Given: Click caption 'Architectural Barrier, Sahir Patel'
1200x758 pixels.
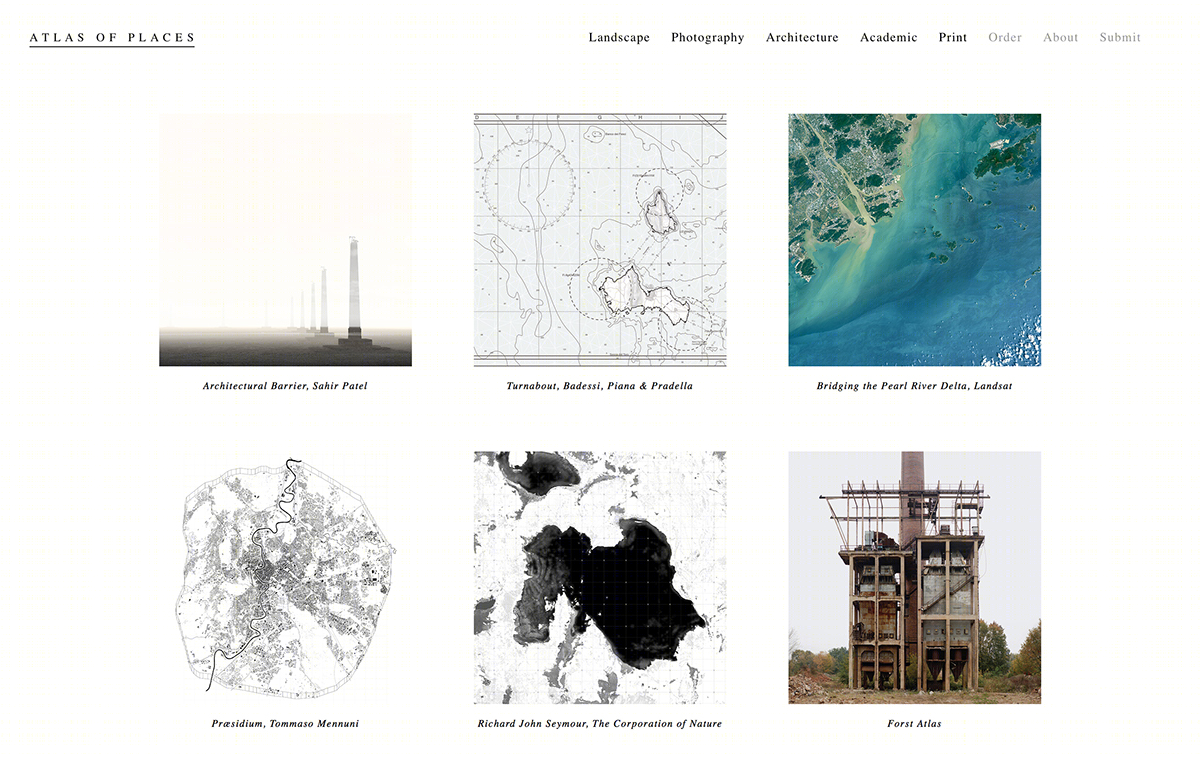Looking at the screenshot, I should 285,386.
